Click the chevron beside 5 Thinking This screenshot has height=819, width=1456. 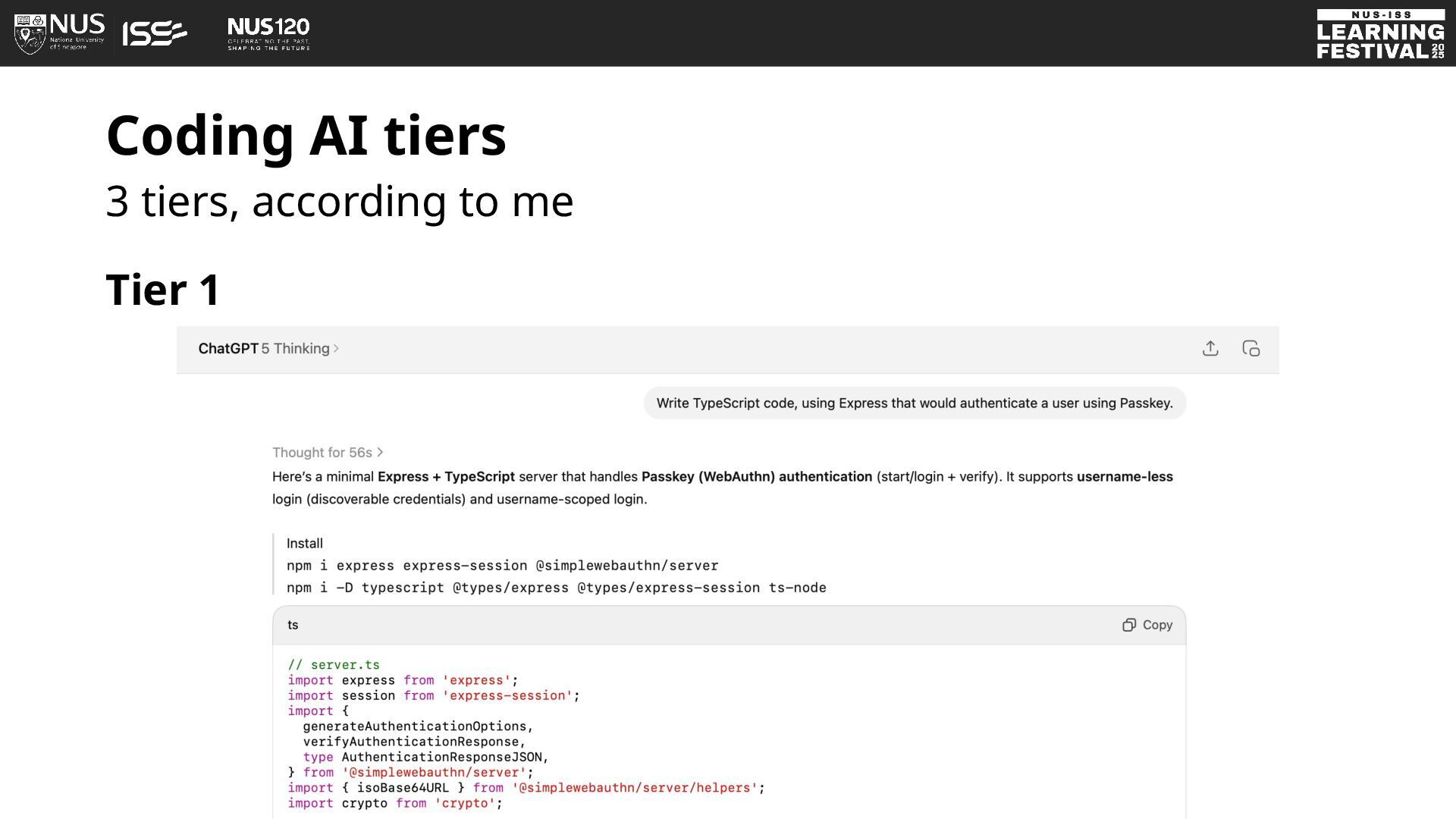tap(336, 349)
